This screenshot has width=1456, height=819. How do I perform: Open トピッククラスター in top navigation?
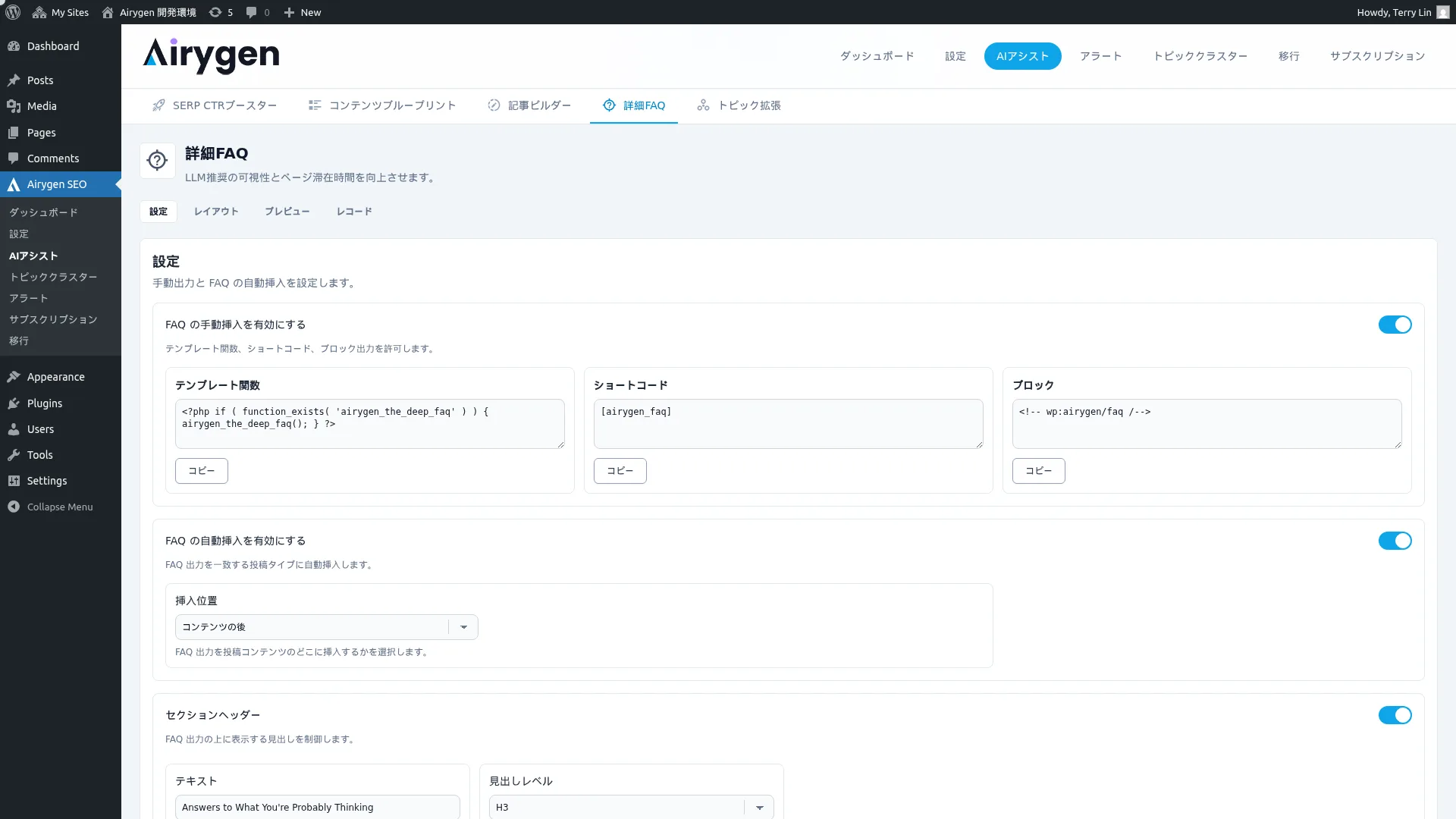[x=1200, y=56]
